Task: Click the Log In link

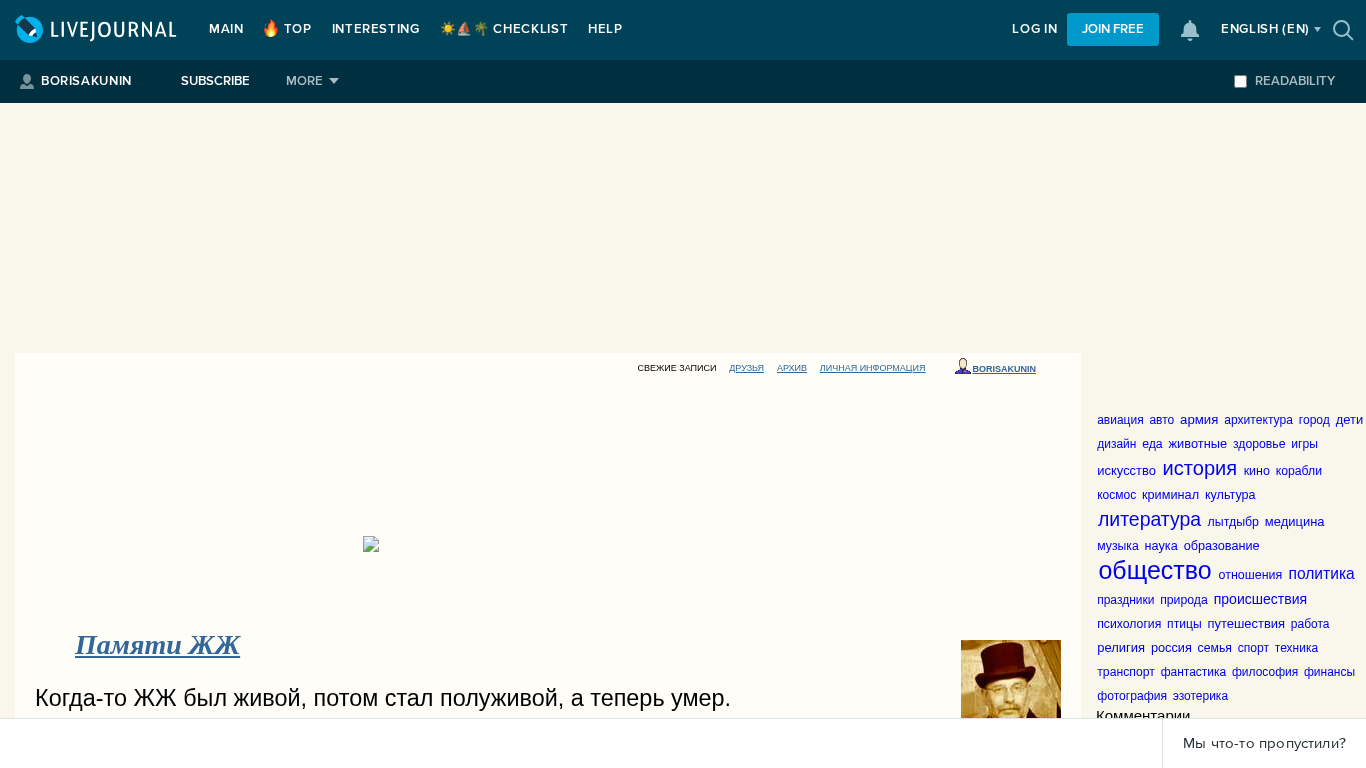Action: [1034, 30]
